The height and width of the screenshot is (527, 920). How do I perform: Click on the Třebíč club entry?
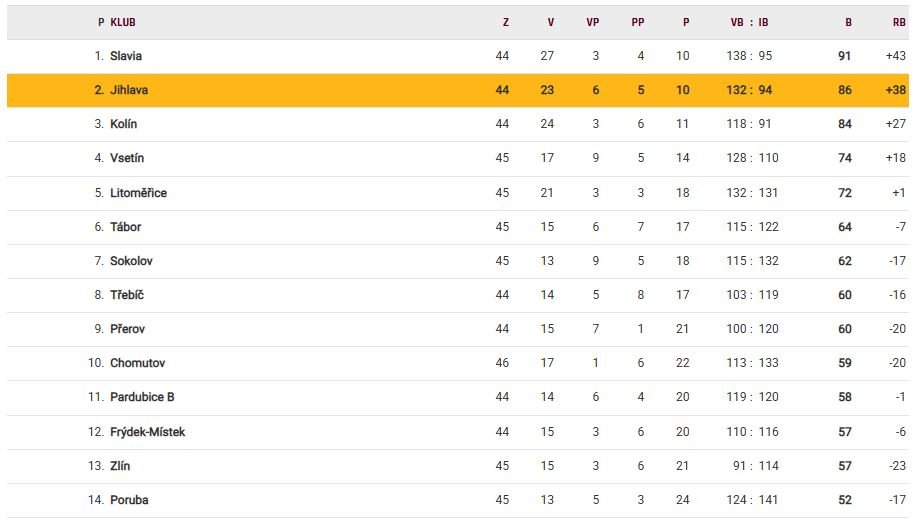[x=127, y=295]
